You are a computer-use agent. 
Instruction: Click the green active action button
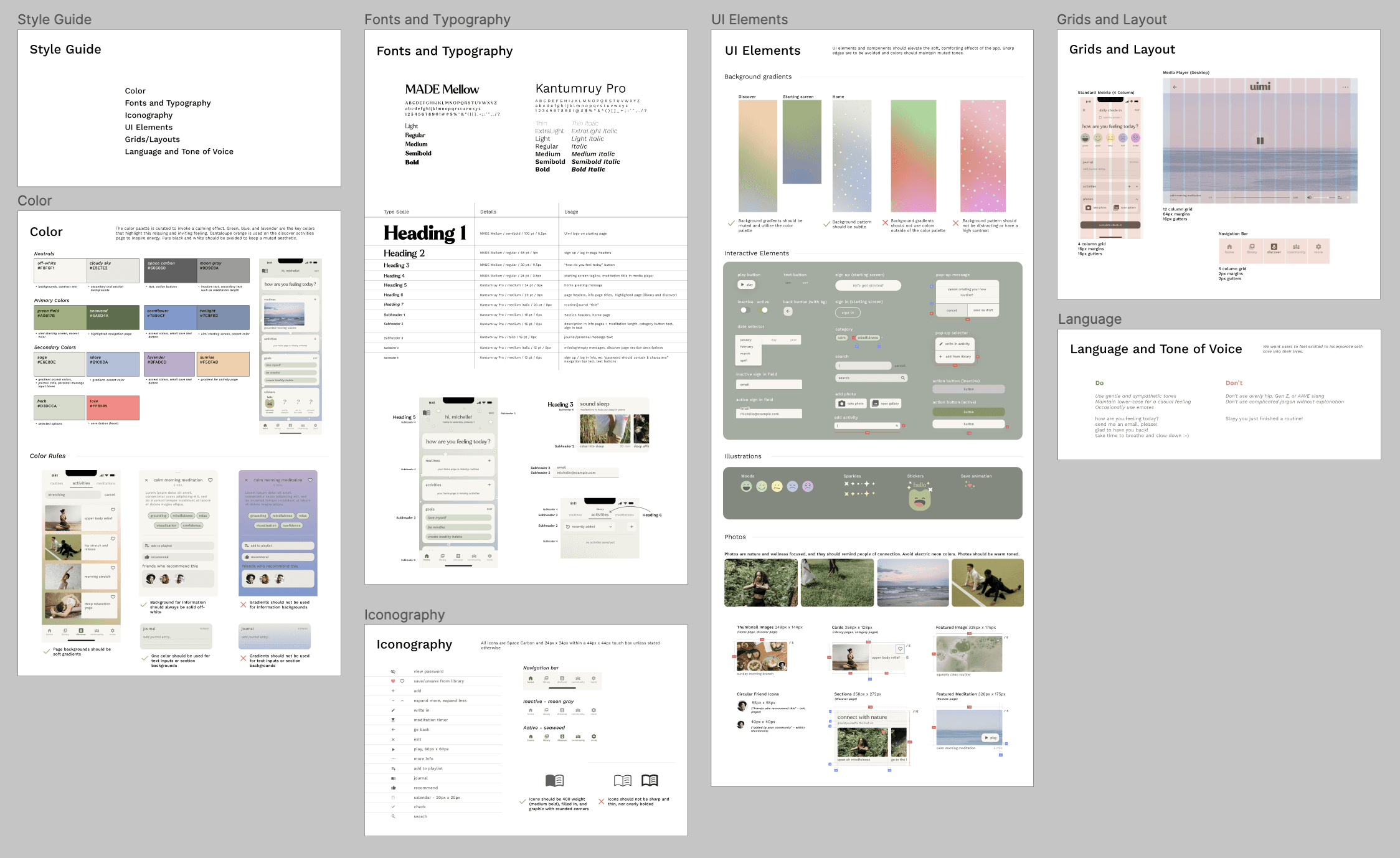pyautogui.click(x=968, y=412)
